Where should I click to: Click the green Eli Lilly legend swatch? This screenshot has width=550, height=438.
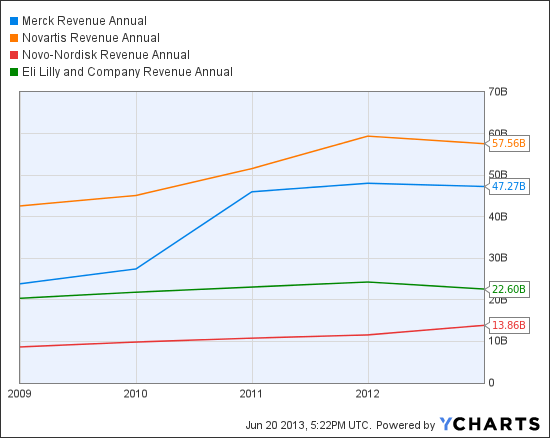tap(14, 72)
